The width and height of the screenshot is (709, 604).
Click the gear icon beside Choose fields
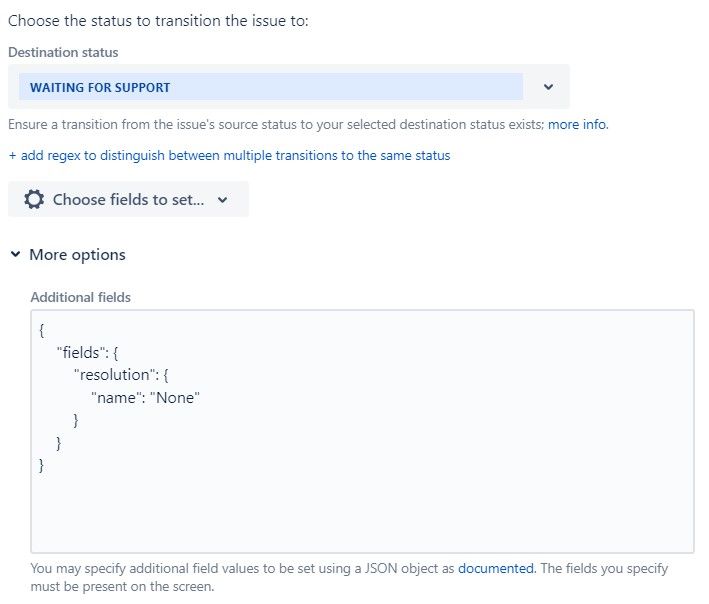[34, 199]
